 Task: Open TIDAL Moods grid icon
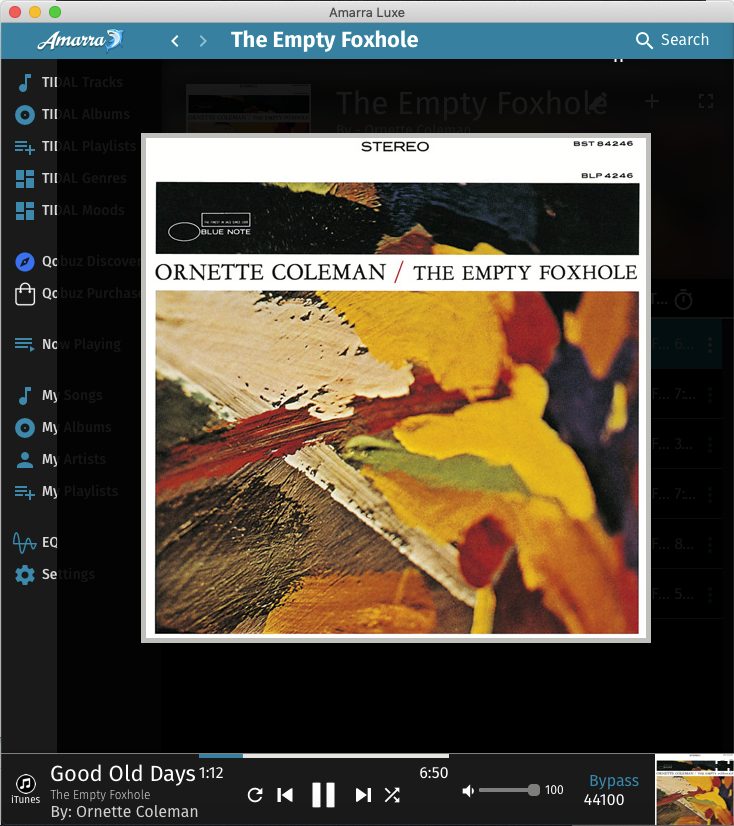24,210
